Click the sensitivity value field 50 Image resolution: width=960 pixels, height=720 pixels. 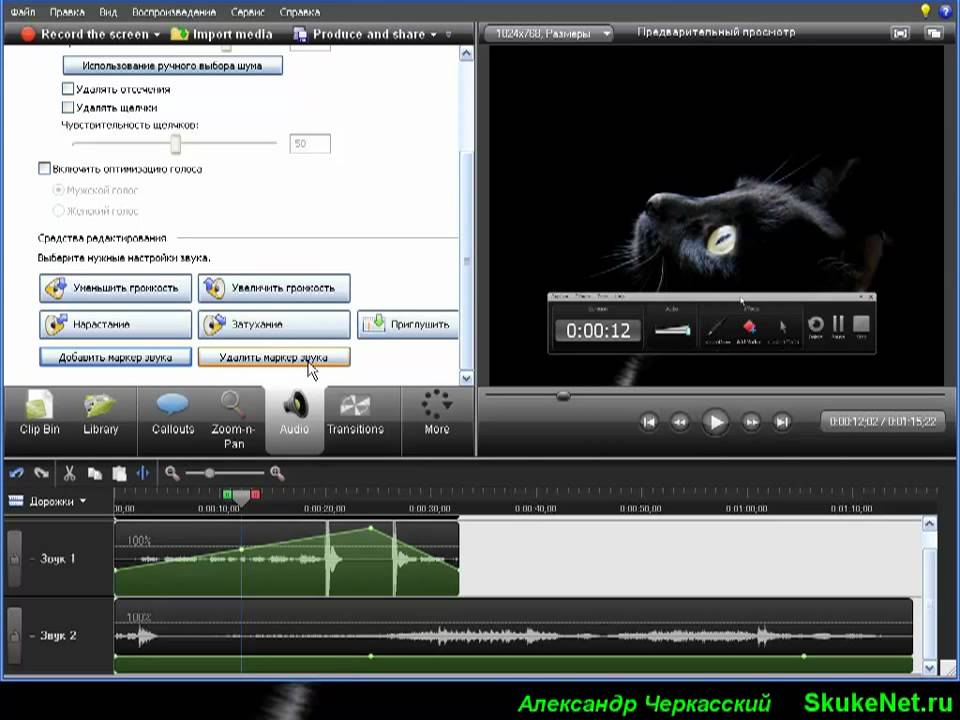point(310,144)
